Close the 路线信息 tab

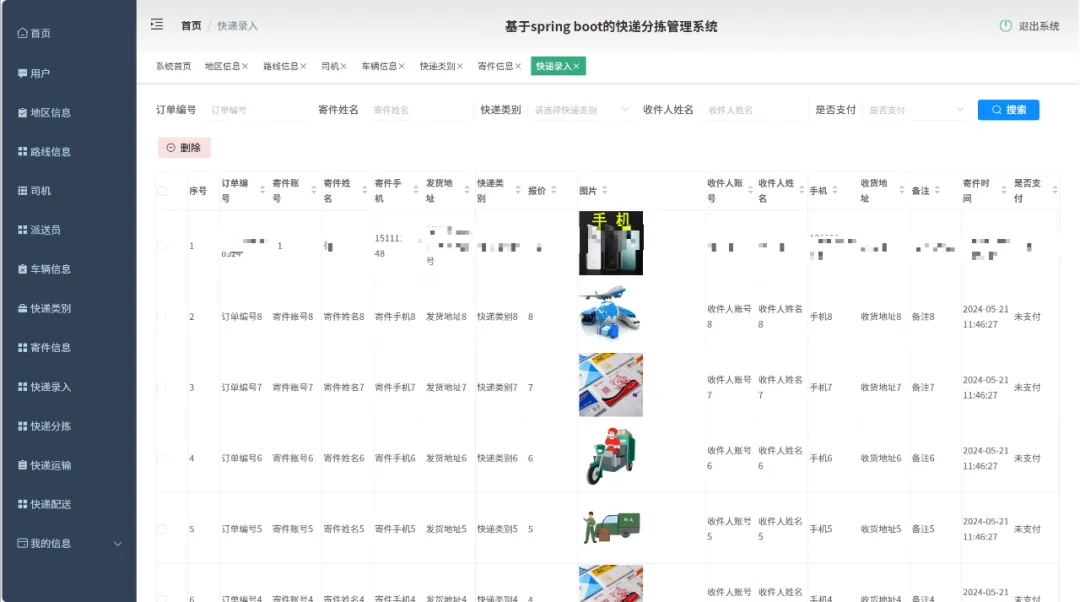(303, 66)
